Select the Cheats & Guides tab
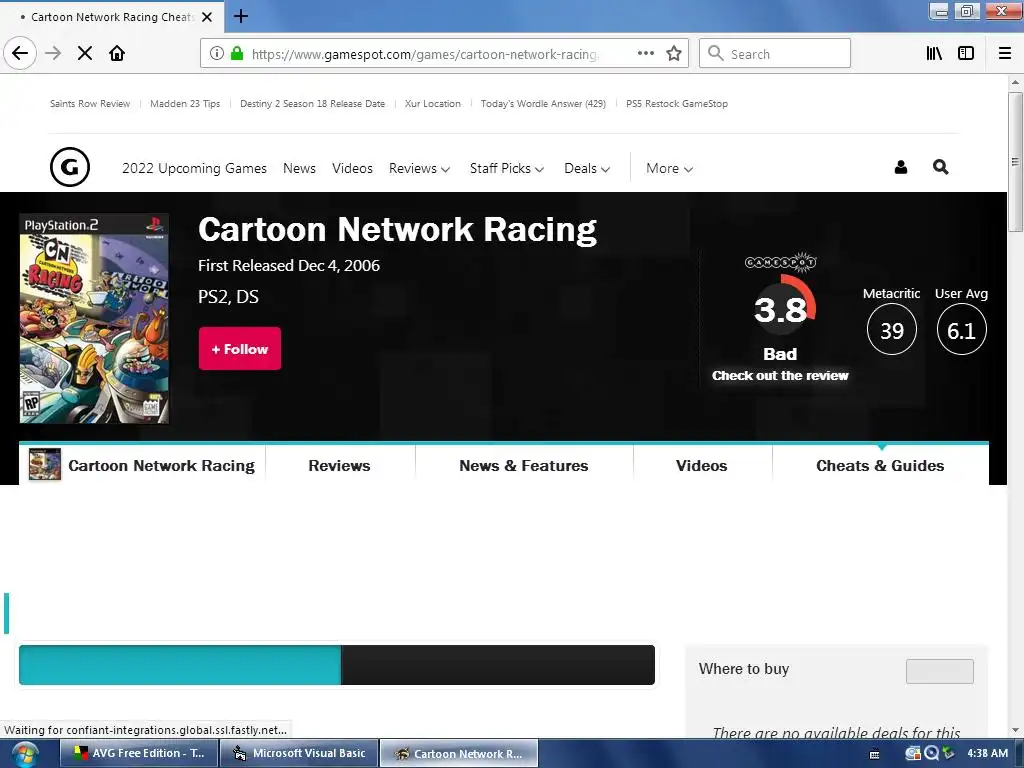The height and width of the screenshot is (768, 1024). point(880,465)
